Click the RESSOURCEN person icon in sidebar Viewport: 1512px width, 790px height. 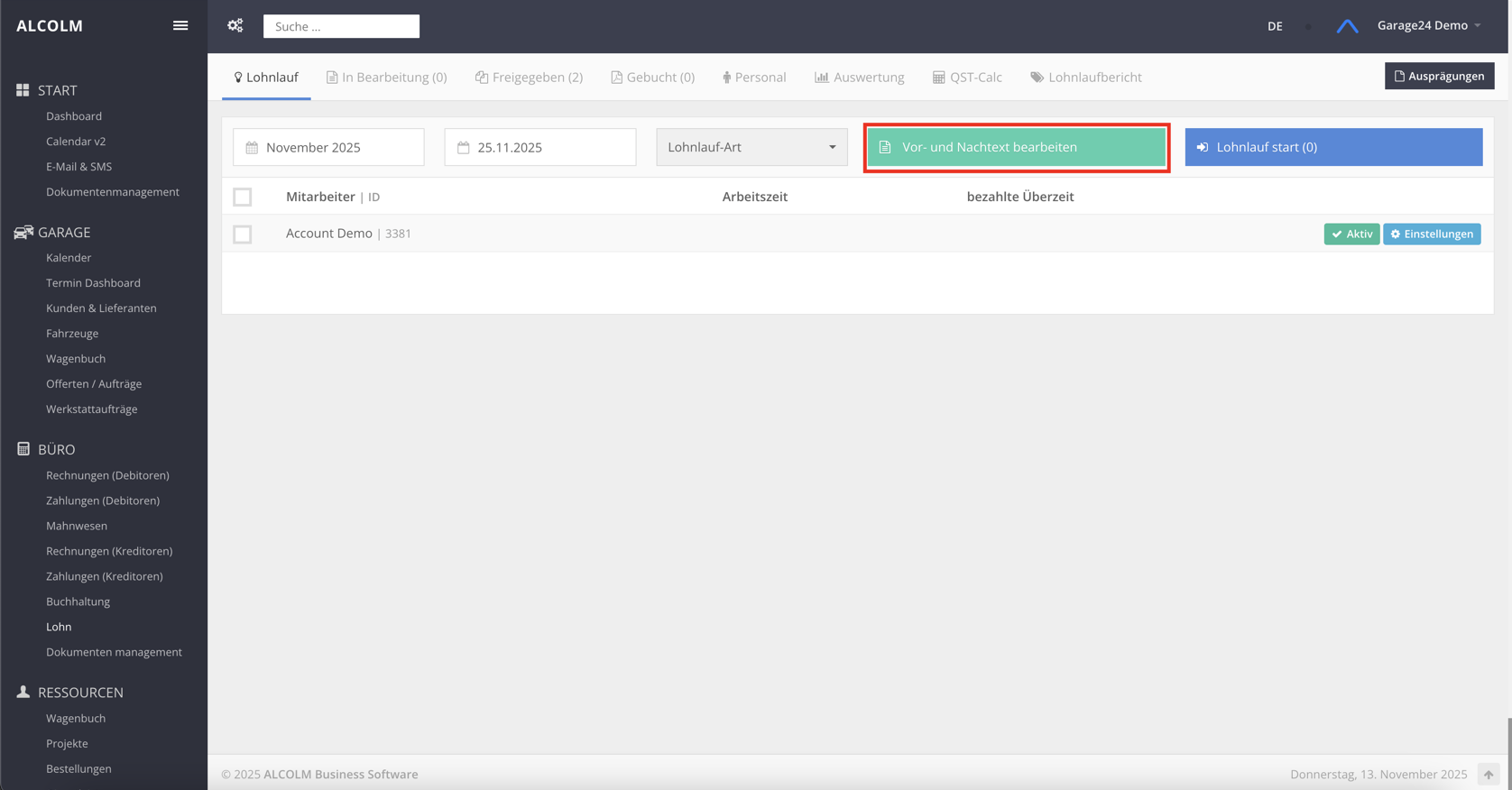tap(23, 692)
